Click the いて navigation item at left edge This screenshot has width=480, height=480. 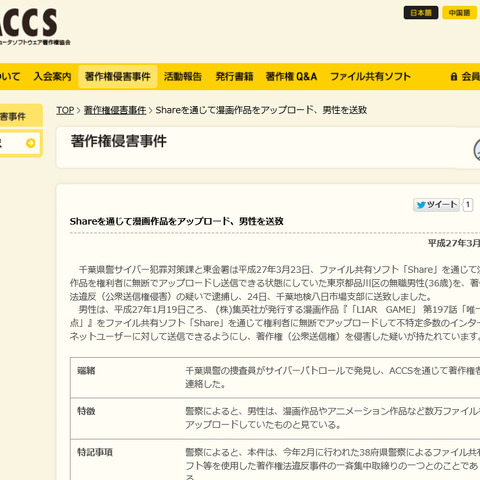tap(10, 76)
